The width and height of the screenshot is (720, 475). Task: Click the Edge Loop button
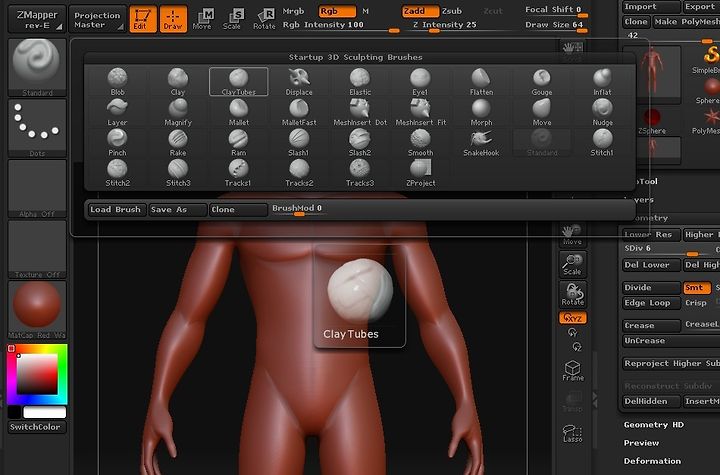pyautogui.click(x=651, y=303)
